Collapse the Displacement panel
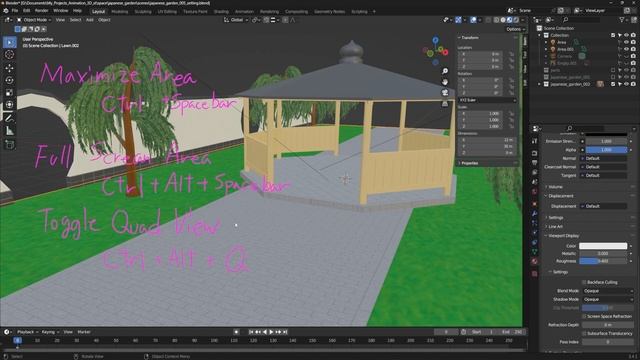Screen dimensions: 640x360 [x=560, y=196]
